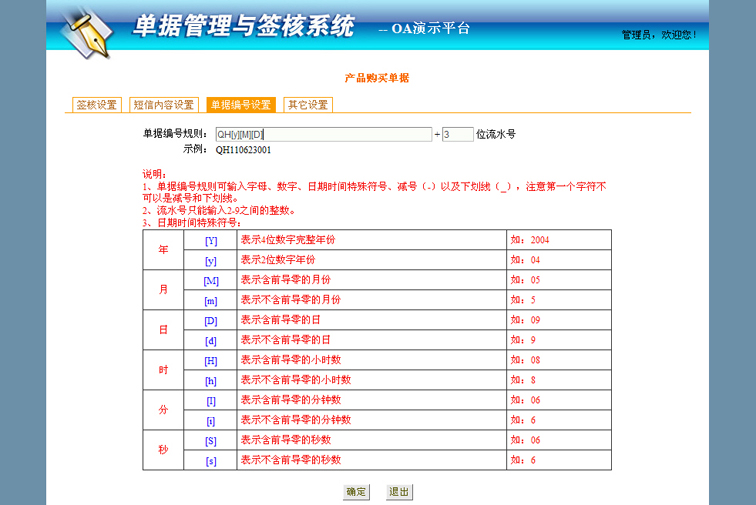Choose the [D] leading-zero day symbol
This screenshot has width=756, height=505.
coord(211,320)
